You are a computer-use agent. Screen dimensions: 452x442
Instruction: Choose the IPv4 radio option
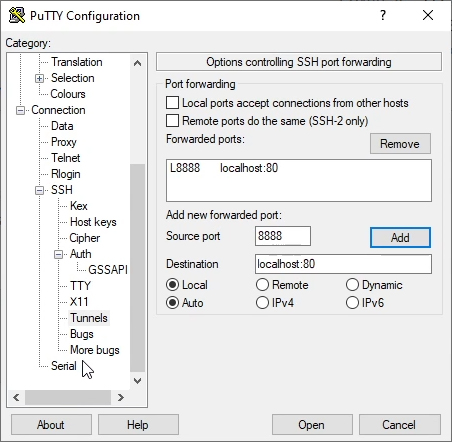coord(262,303)
